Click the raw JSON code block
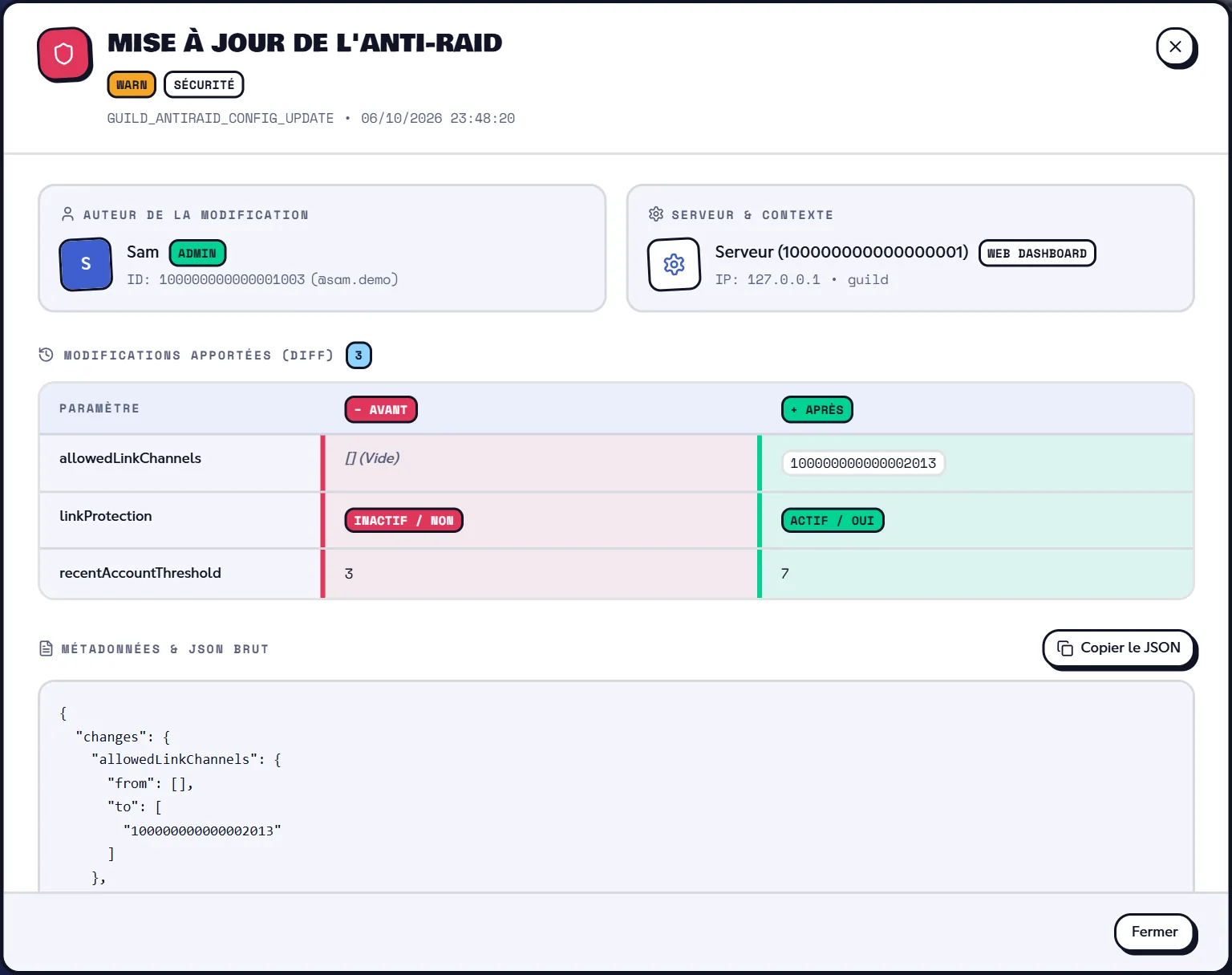 pos(616,786)
